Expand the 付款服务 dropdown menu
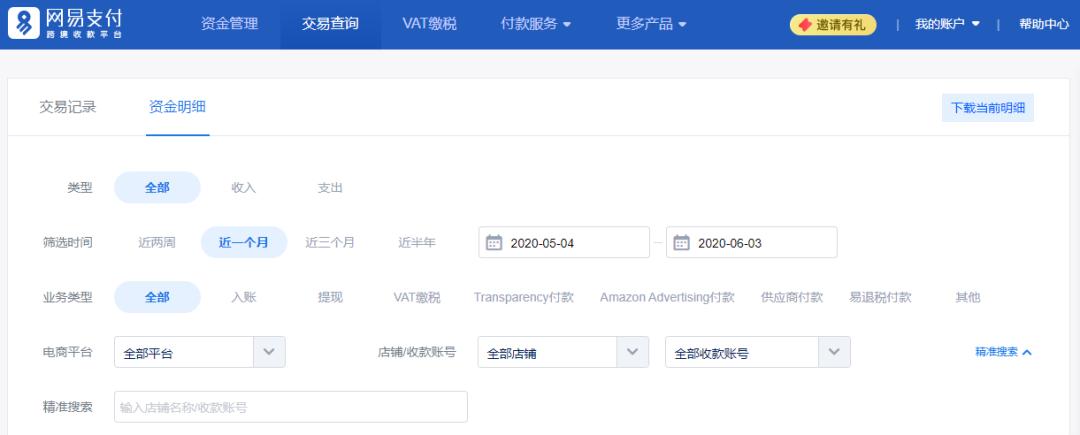Image resolution: width=1080 pixels, height=435 pixels. [x=536, y=24]
